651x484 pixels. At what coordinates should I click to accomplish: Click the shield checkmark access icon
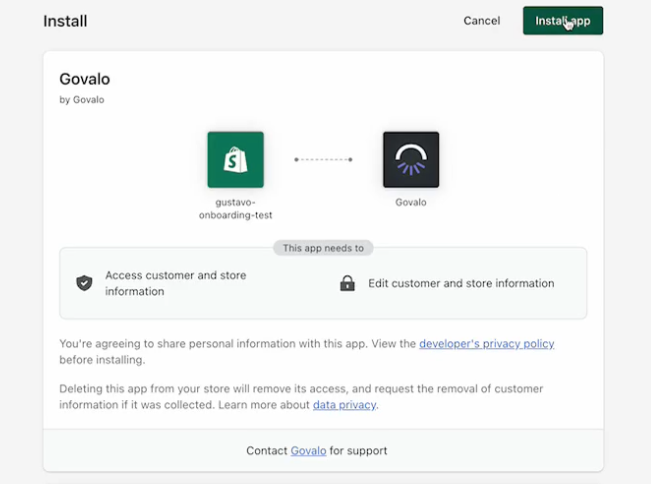[84, 283]
